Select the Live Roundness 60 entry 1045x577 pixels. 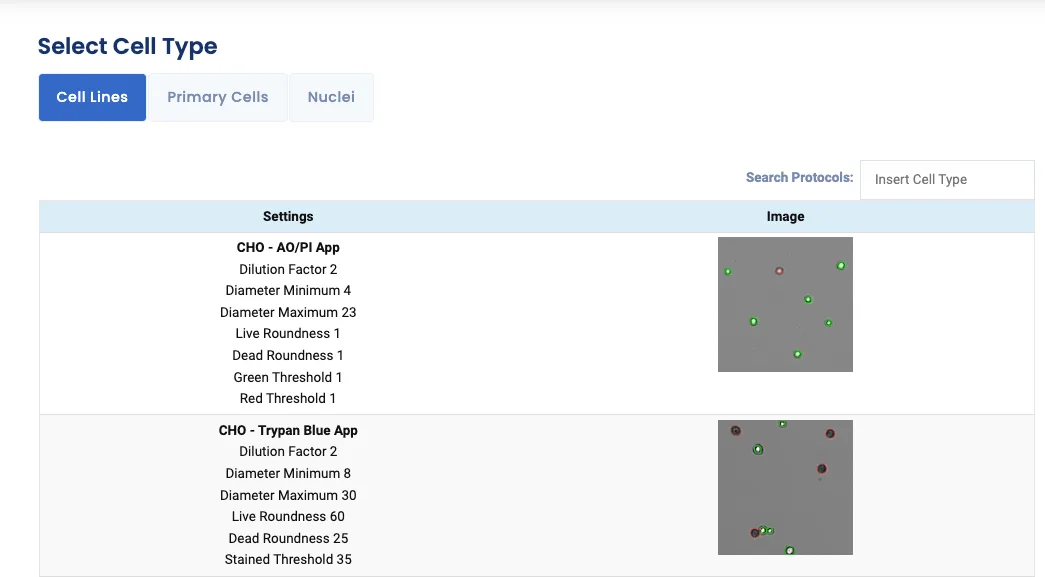tap(288, 516)
